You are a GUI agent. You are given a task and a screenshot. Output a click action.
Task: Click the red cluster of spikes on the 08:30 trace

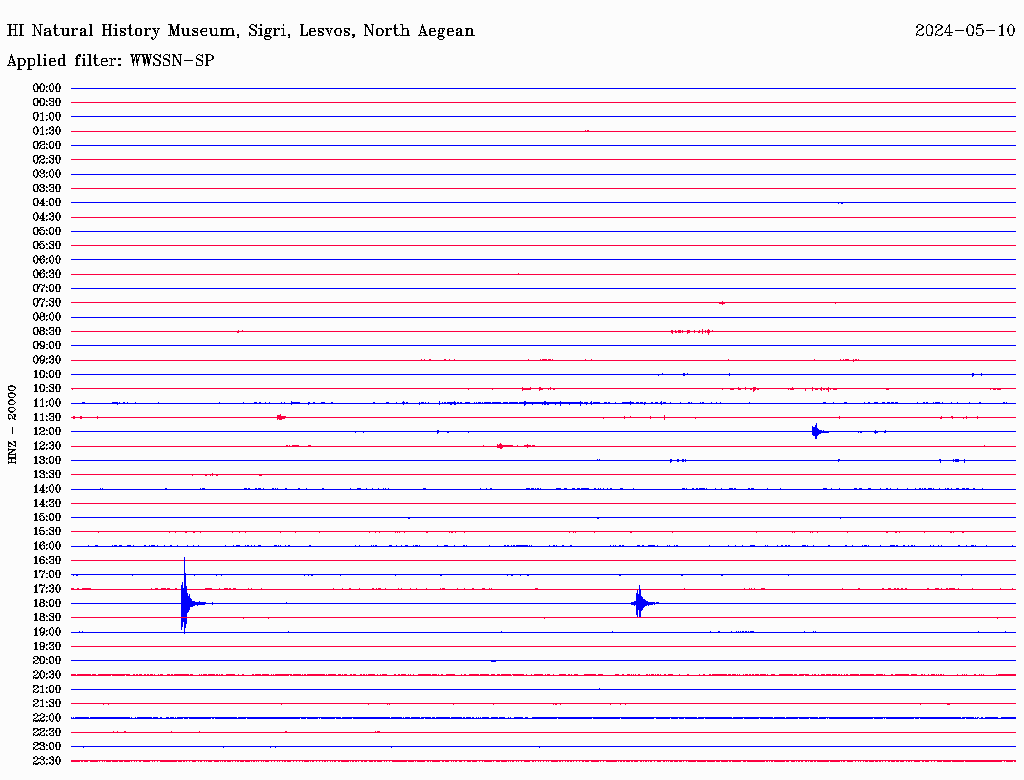(691, 332)
